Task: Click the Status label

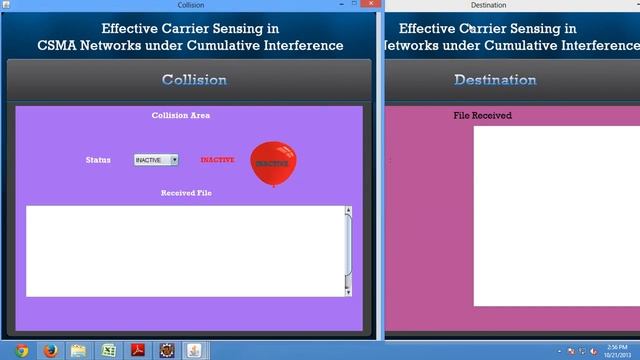Action: coord(98,160)
